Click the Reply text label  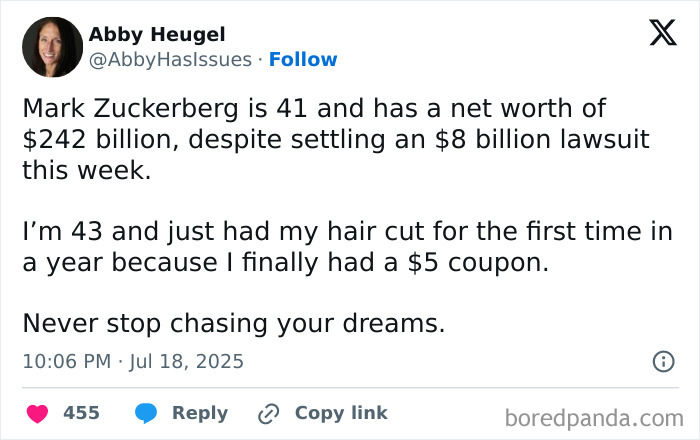click(x=200, y=412)
